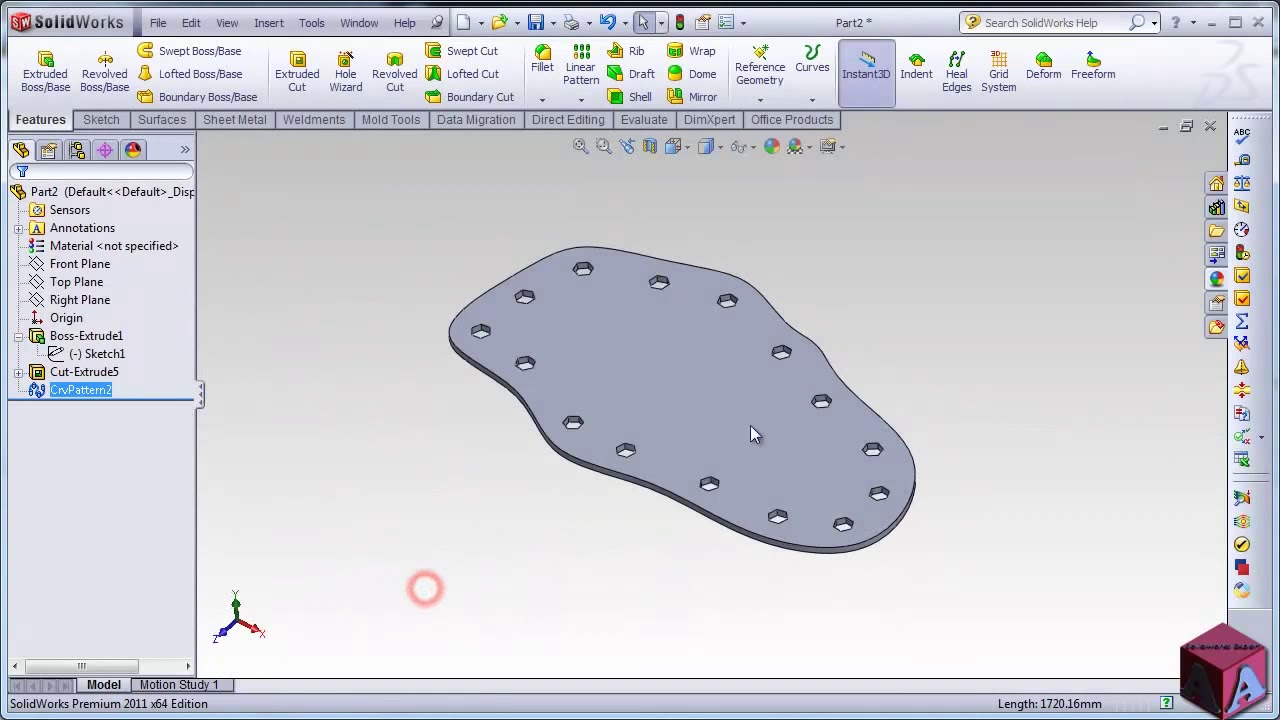
Task: Open SolidWorks Resources task pane home
Action: (x=1217, y=184)
